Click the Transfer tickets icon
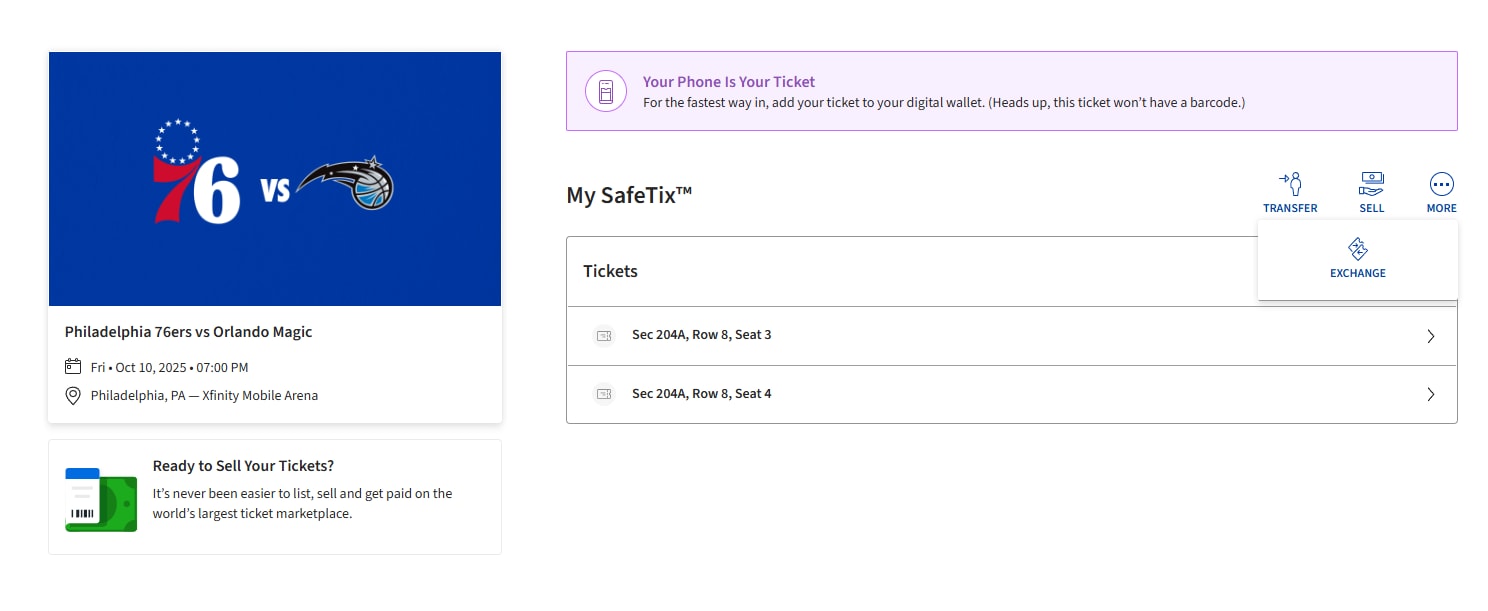 coord(1290,182)
